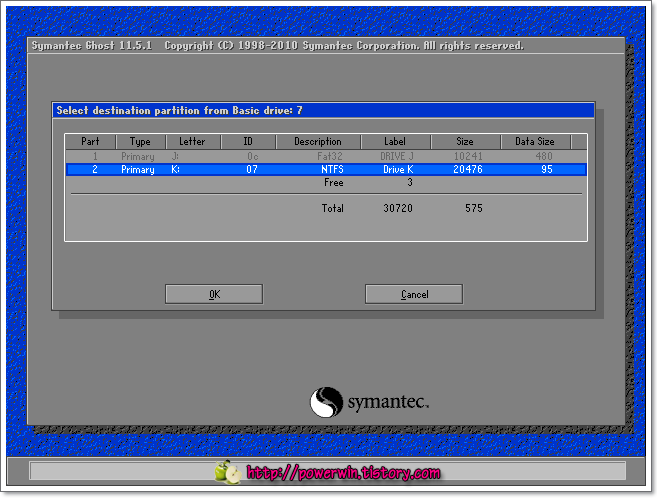Click the Size column header
This screenshot has height=498, width=658.
465,142
